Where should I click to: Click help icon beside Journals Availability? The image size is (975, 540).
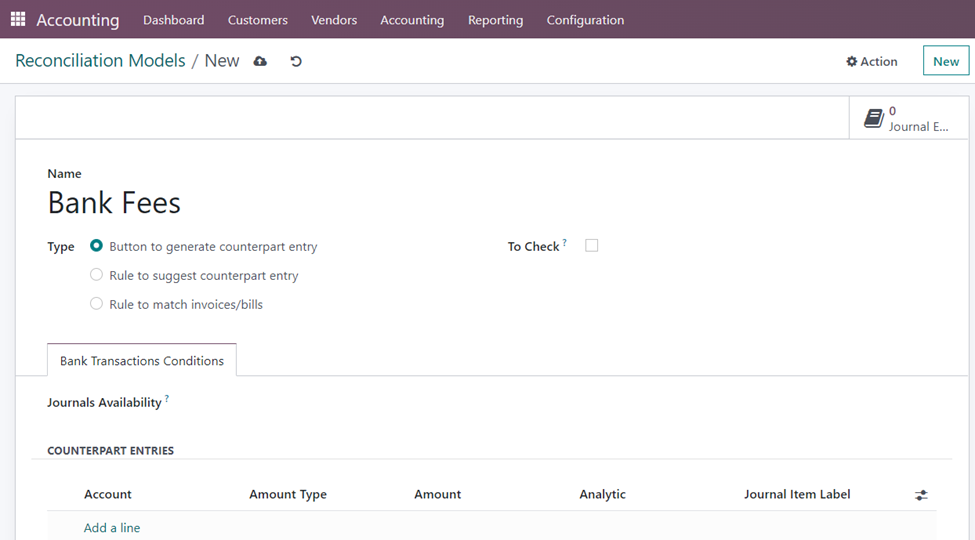167,399
